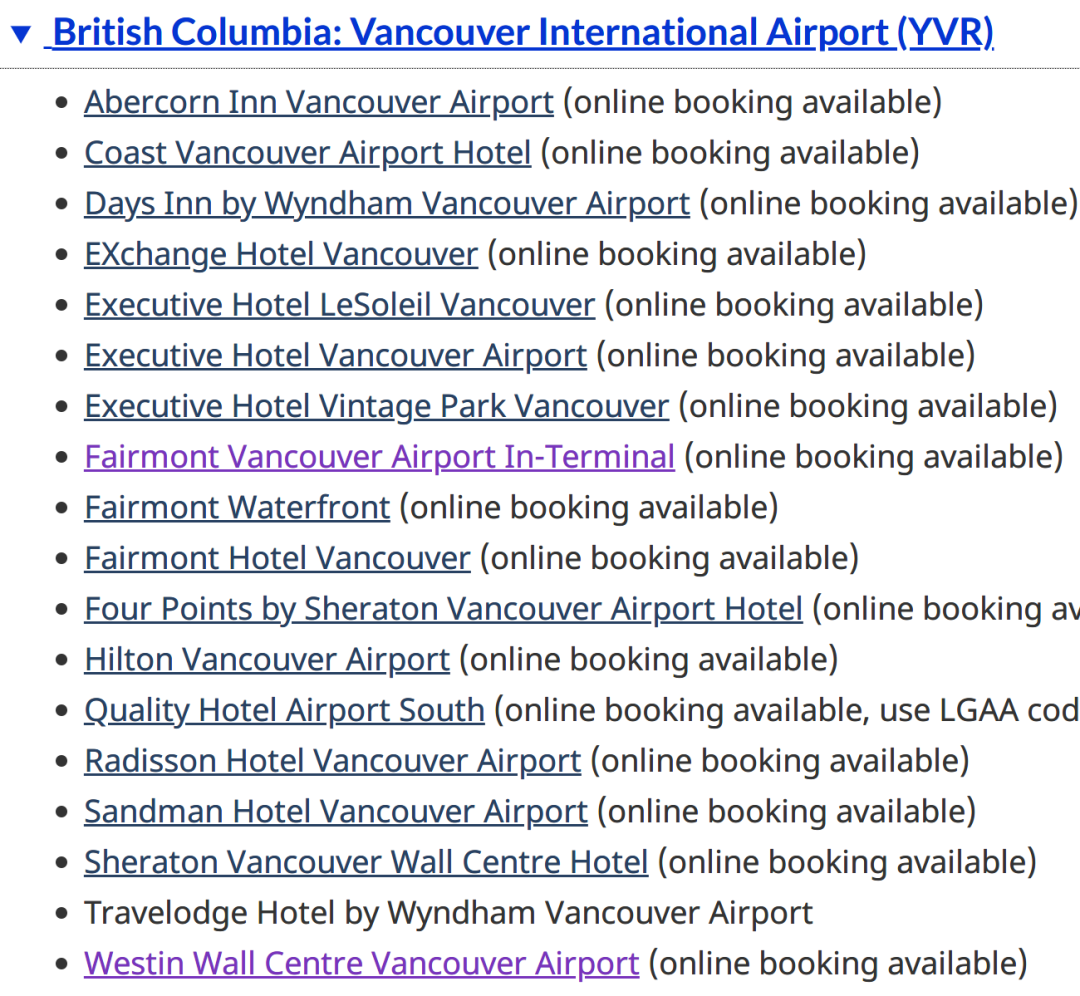Image resolution: width=1080 pixels, height=996 pixels.
Task: Open Quality Hotel Airport South link
Action: pos(284,710)
